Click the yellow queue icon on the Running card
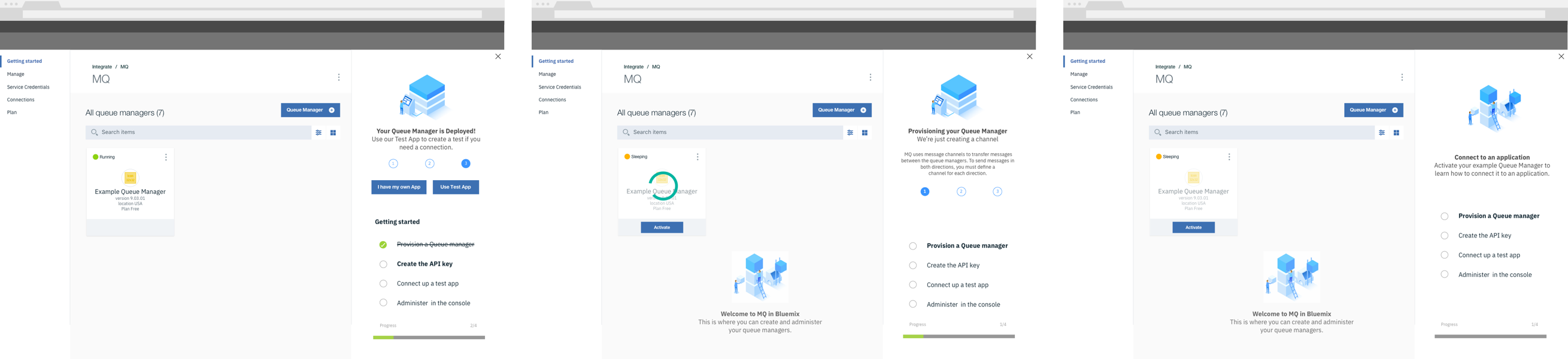The image size is (1568, 359). tap(131, 178)
